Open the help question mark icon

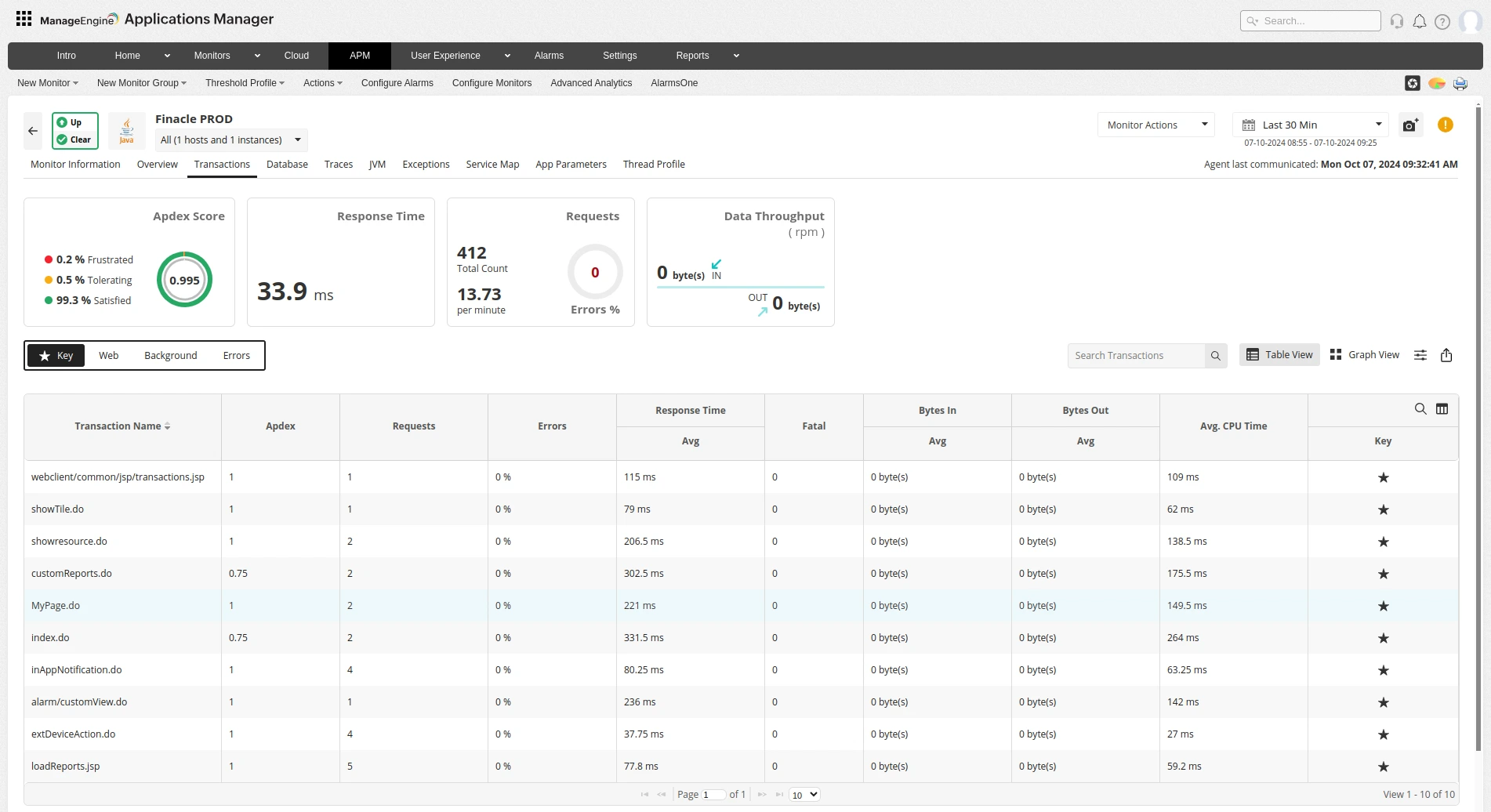(1442, 21)
